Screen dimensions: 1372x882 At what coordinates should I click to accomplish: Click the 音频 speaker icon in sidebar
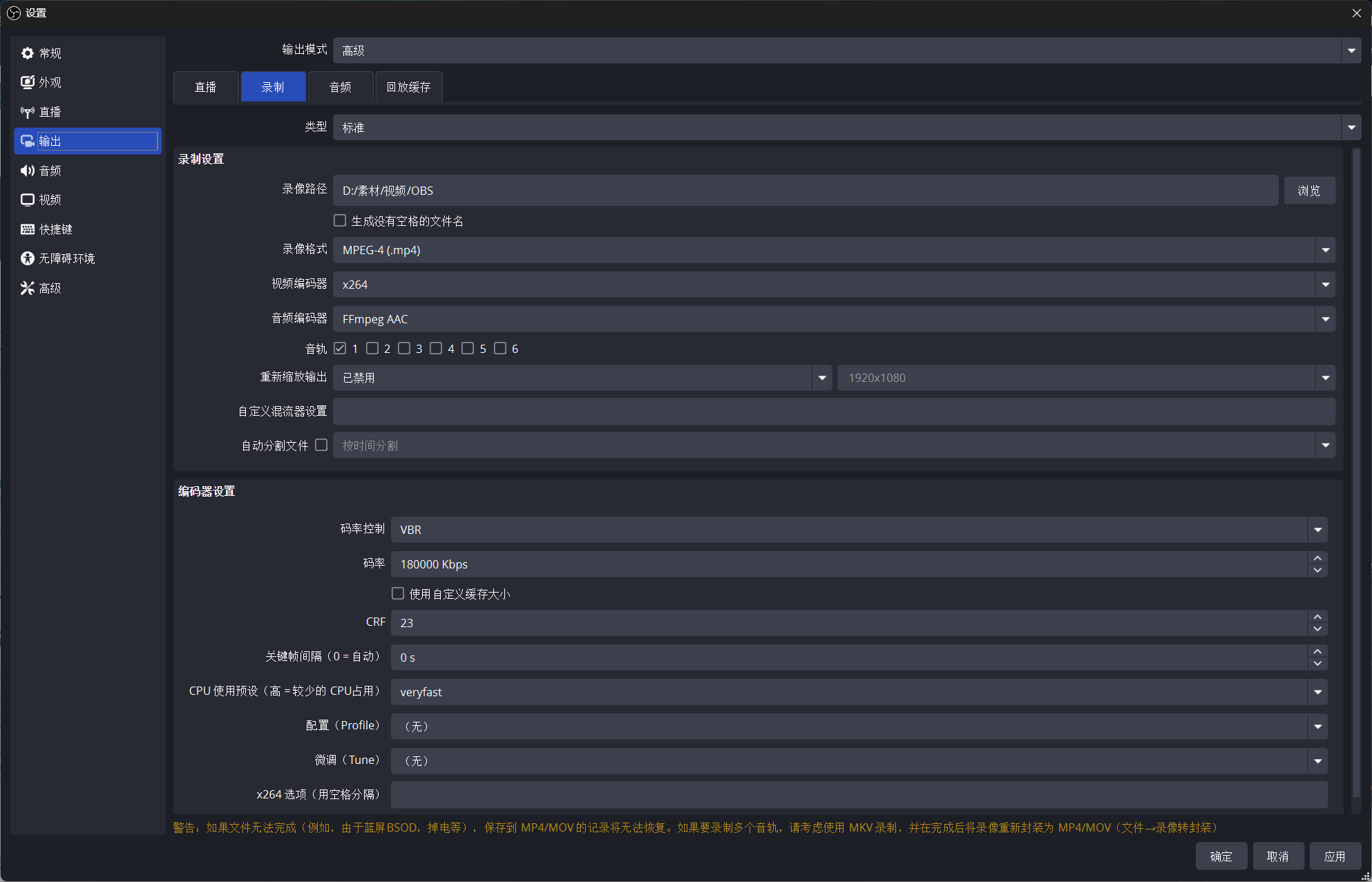(28, 171)
